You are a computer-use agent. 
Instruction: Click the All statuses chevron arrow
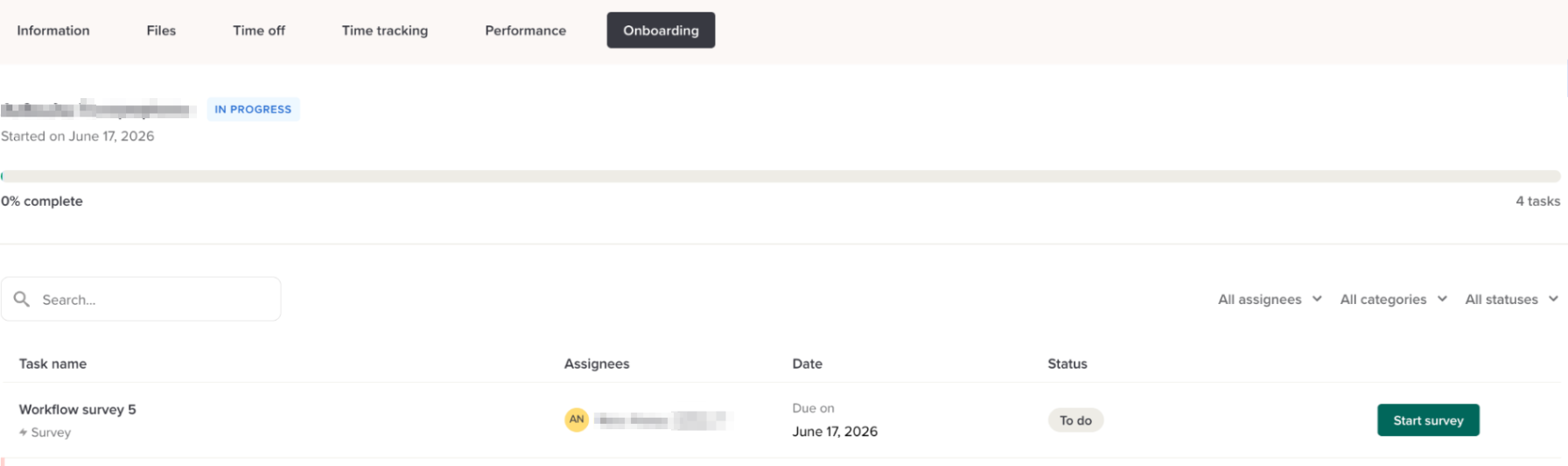[x=1553, y=299]
